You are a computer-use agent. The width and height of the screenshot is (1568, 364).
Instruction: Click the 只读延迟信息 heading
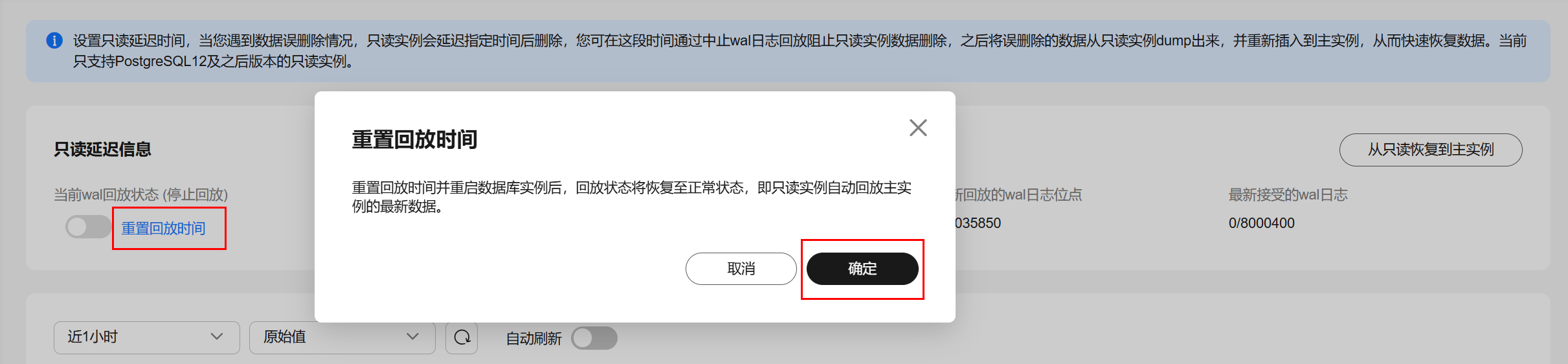(103, 150)
